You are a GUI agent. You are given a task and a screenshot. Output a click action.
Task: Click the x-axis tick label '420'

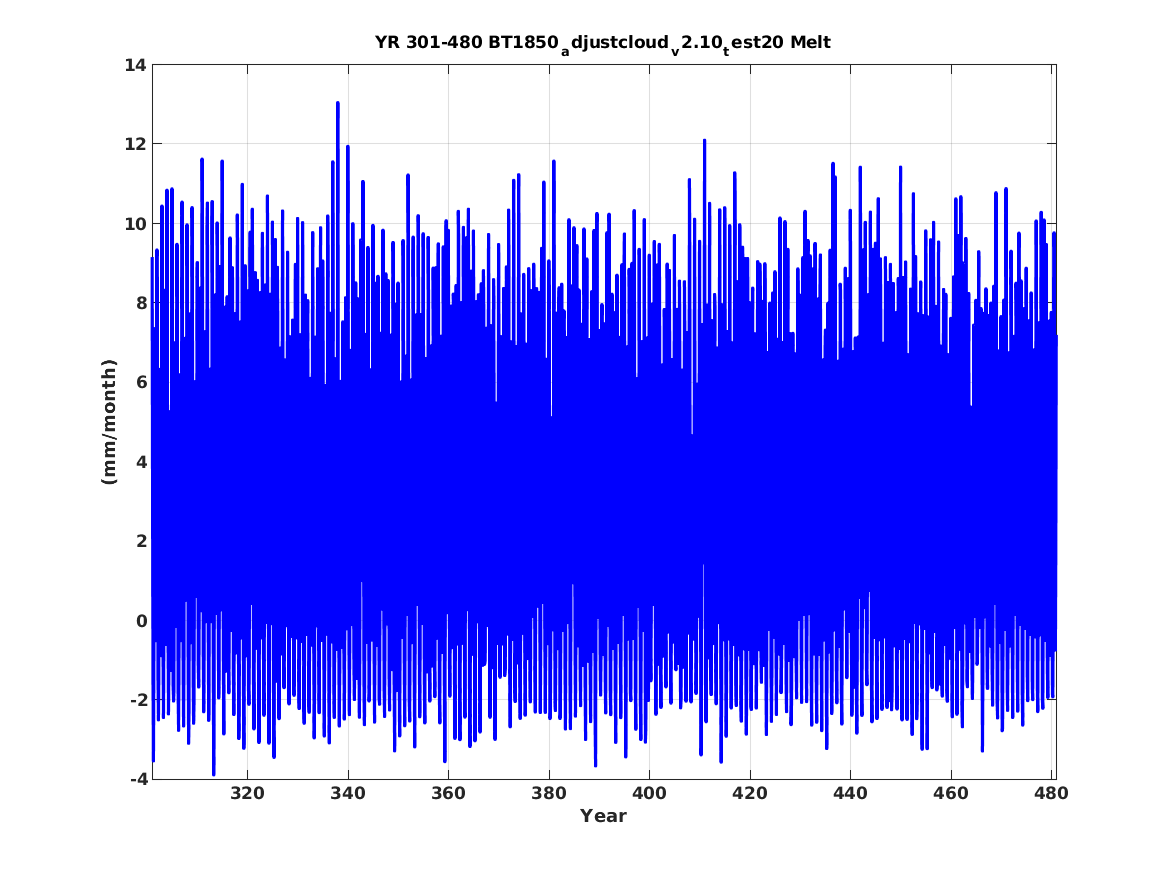point(749,793)
